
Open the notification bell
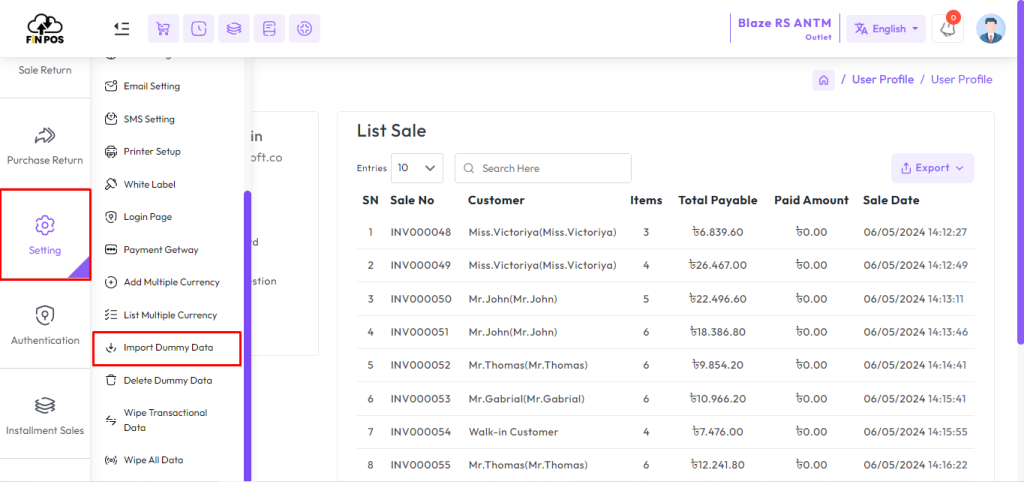[x=947, y=29]
